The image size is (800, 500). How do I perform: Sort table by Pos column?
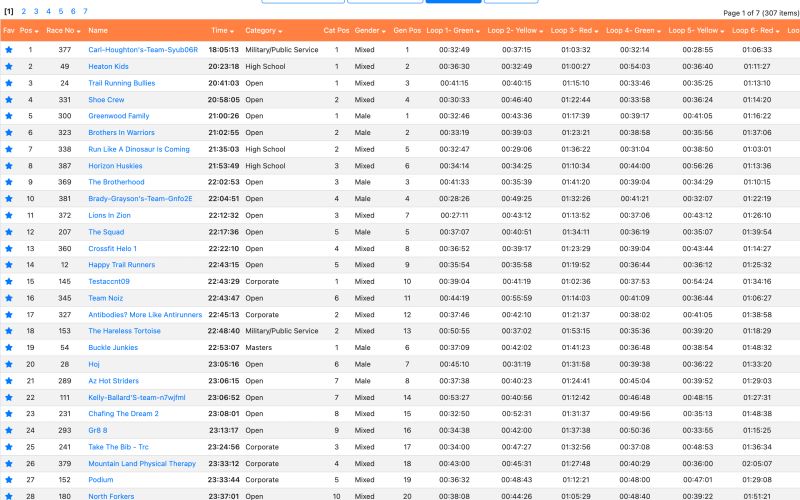click(29, 31)
